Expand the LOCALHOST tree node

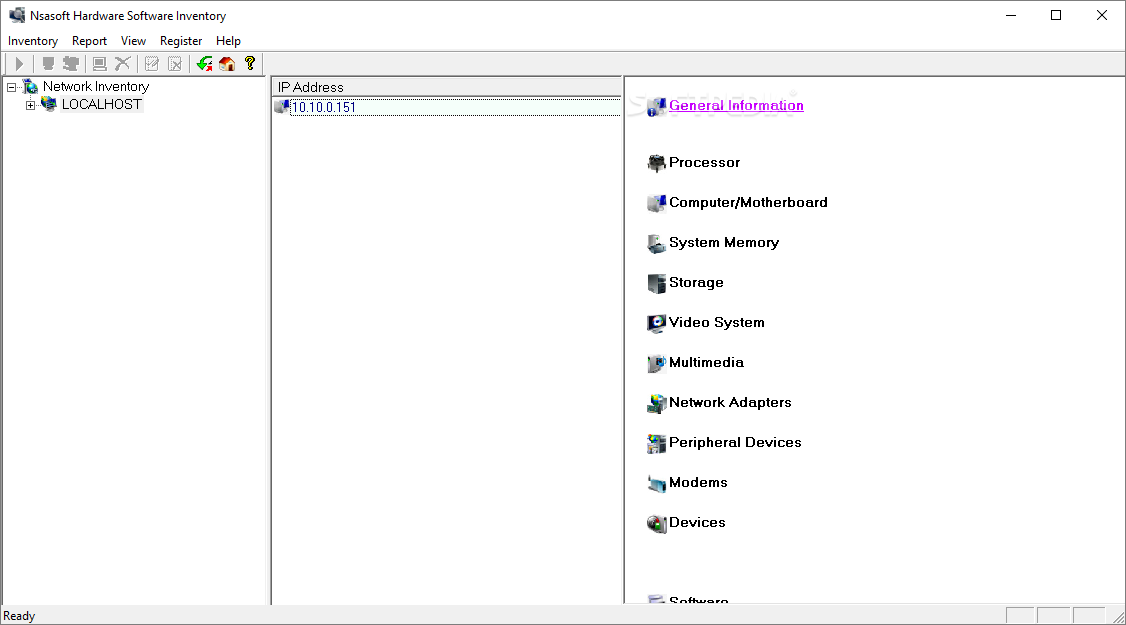coord(30,105)
